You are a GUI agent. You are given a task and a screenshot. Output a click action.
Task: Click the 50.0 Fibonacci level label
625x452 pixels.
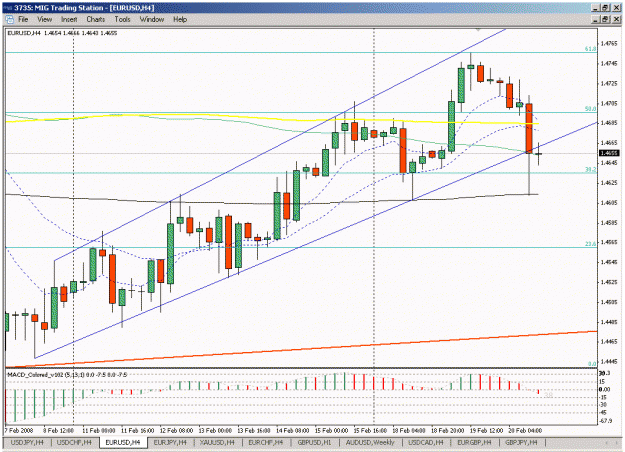click(590, 108)
